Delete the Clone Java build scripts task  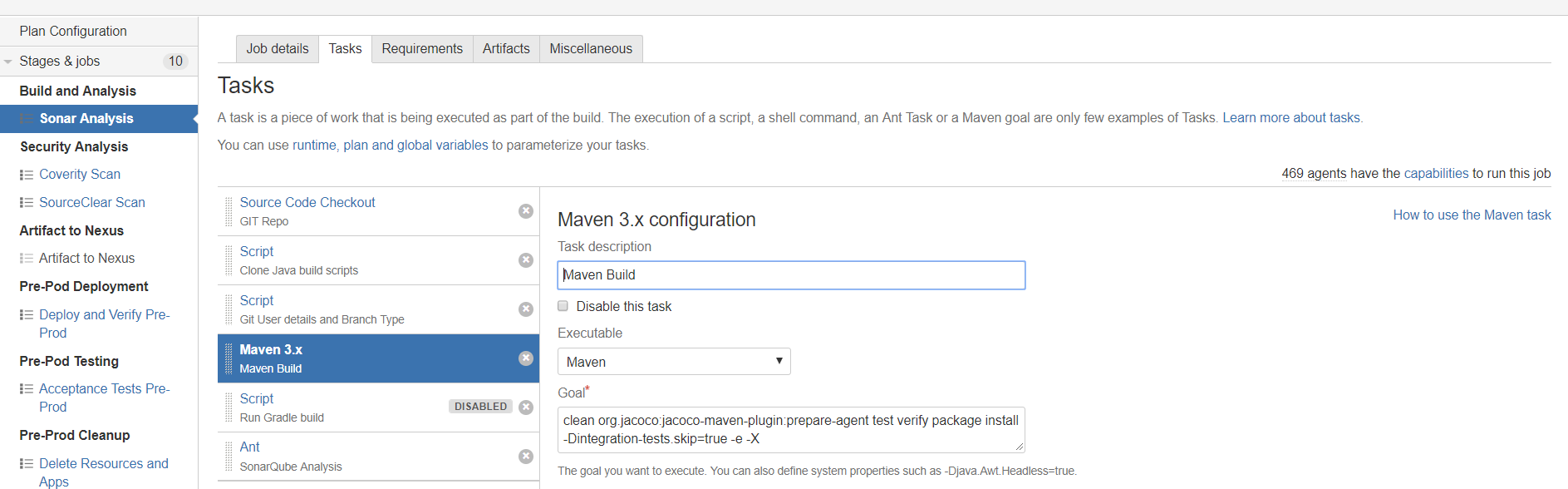point(526,260)
